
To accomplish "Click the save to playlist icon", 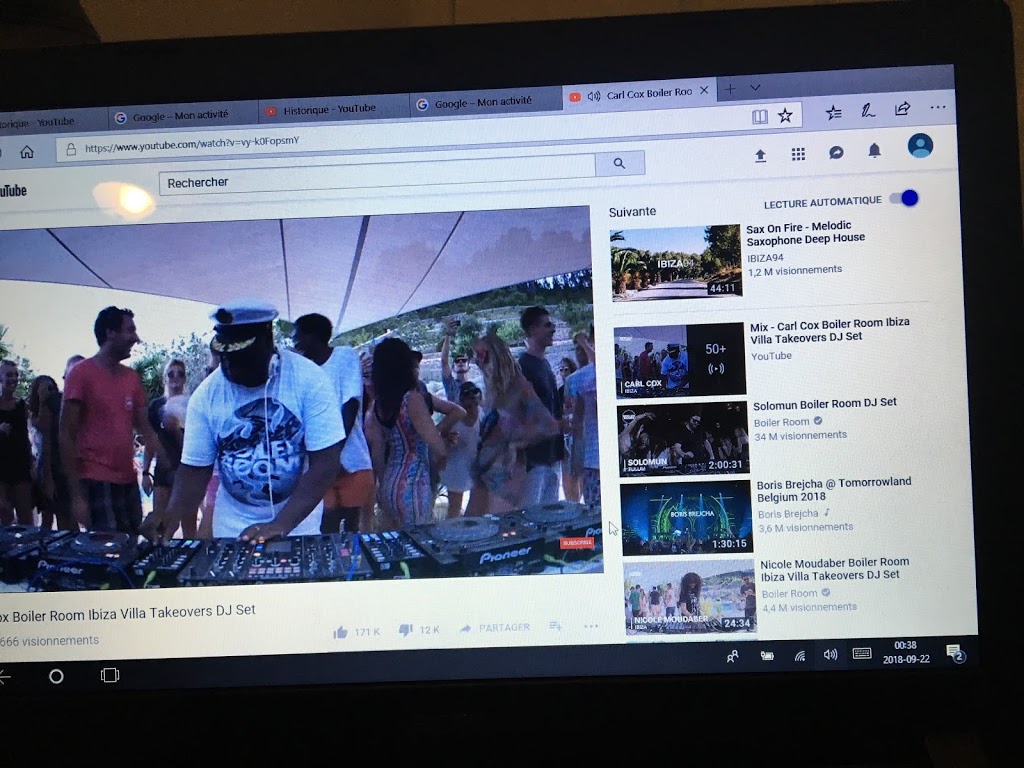I will [555, 627].
